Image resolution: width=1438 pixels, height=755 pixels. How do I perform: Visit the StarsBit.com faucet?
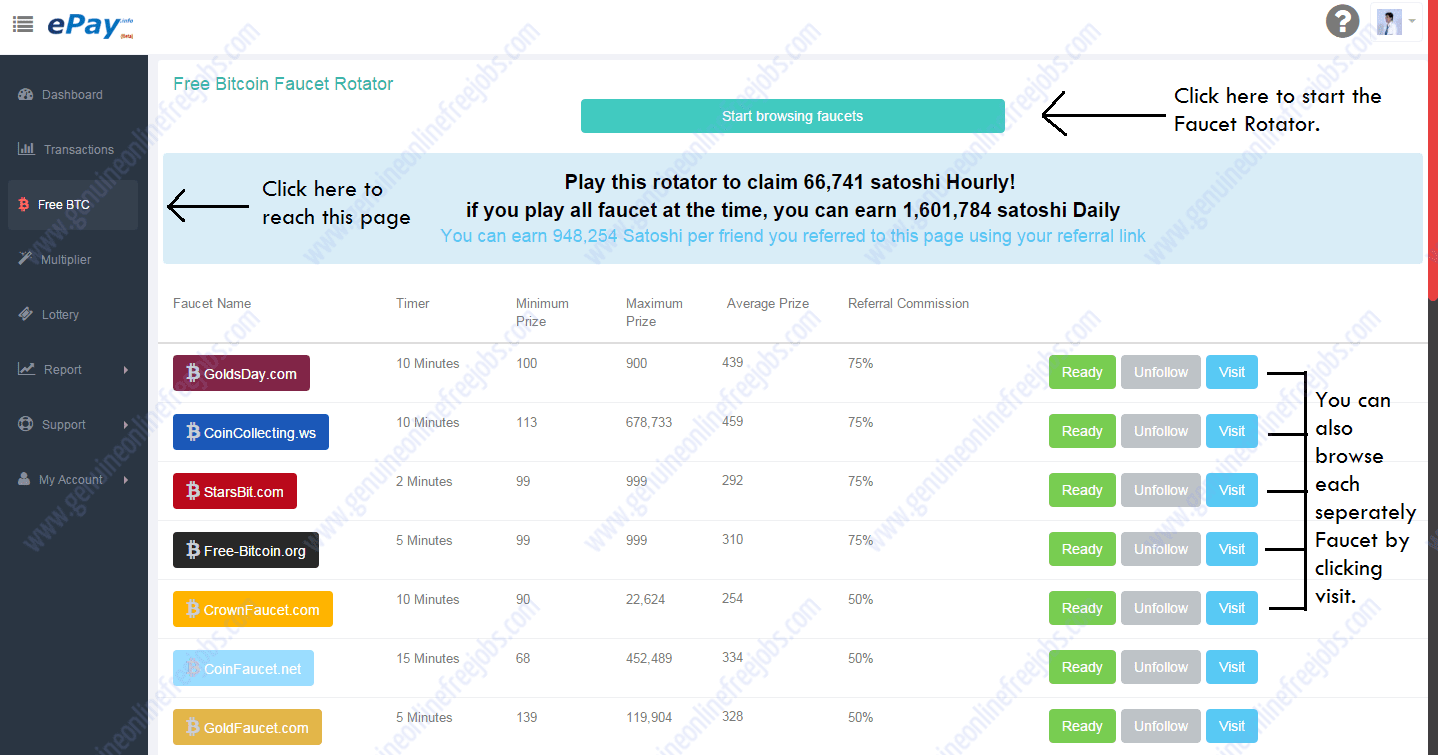tap(1232, 490)
